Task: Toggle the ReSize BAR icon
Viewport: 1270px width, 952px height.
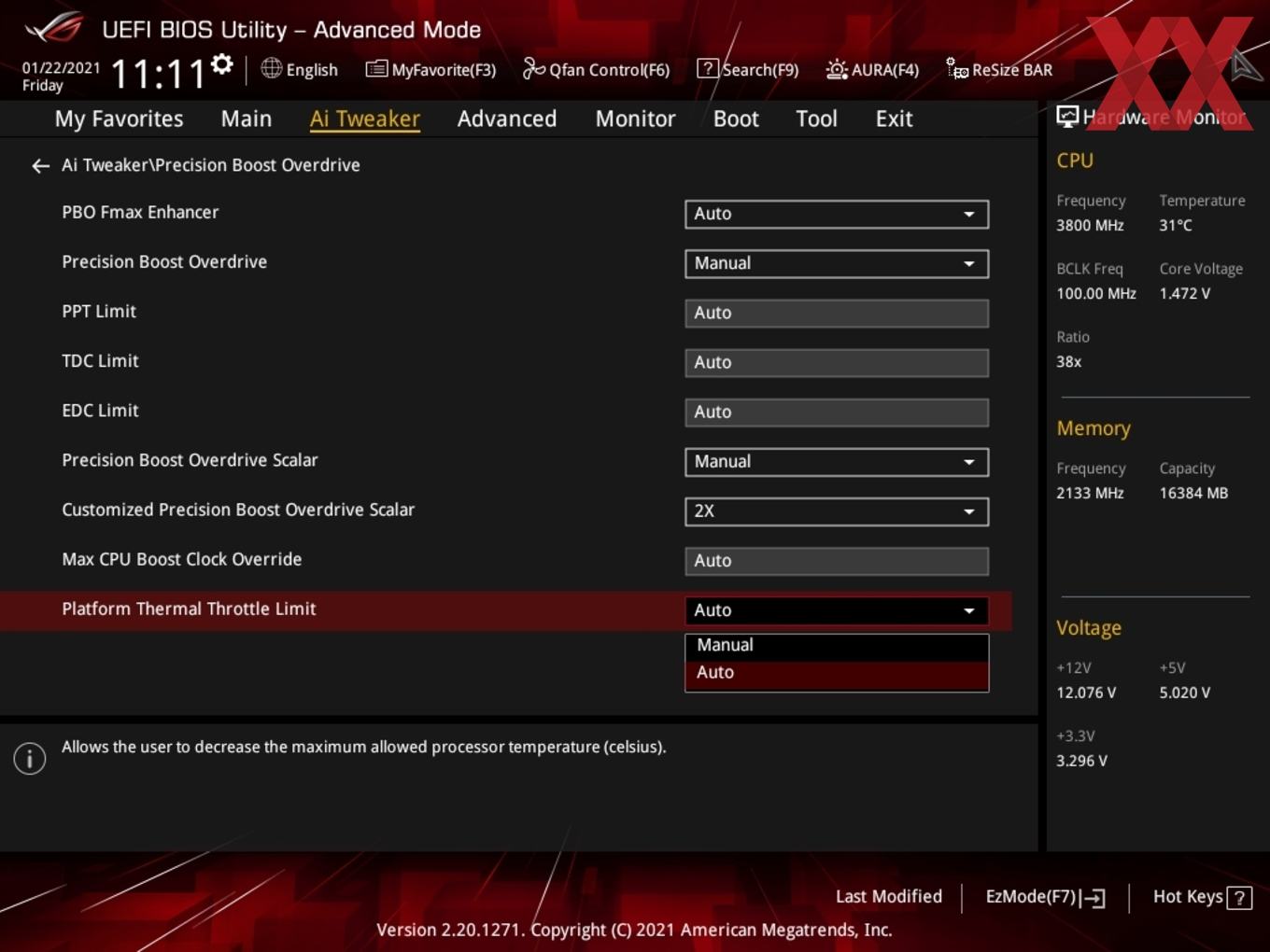Action: tap(957, 68)
